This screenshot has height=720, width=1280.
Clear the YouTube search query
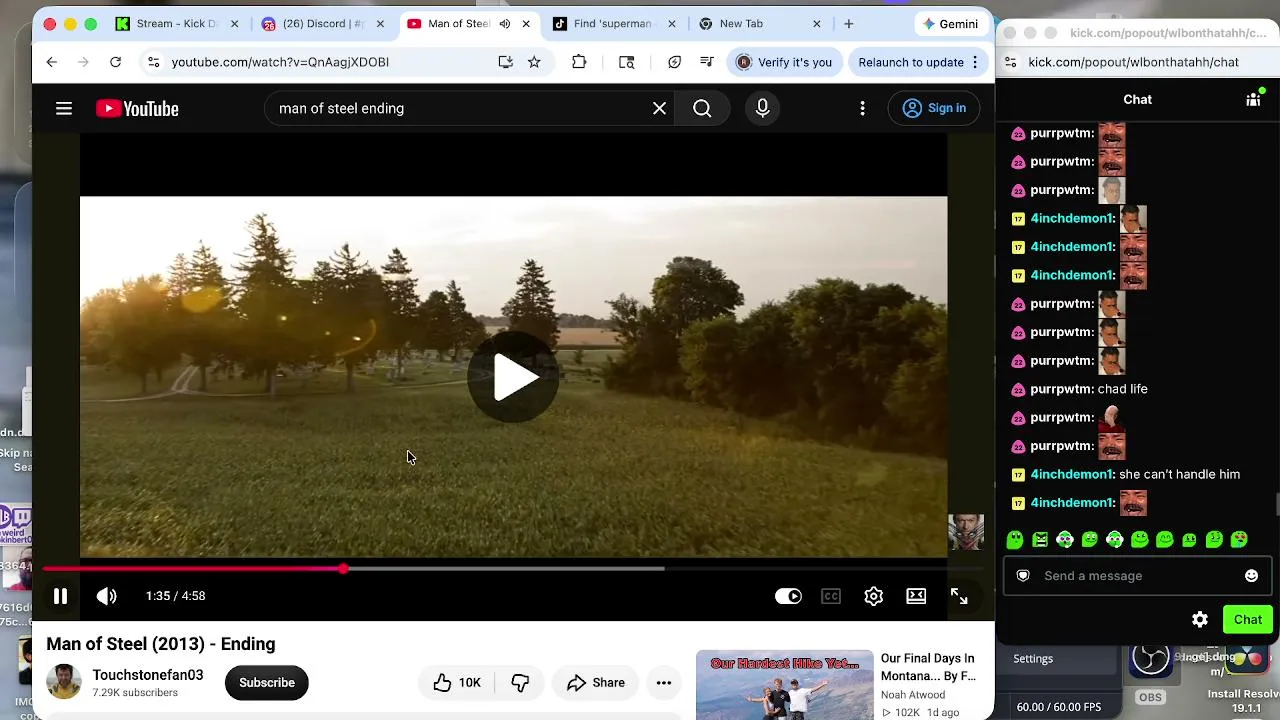pyautogui.click(x=659, y=108)
